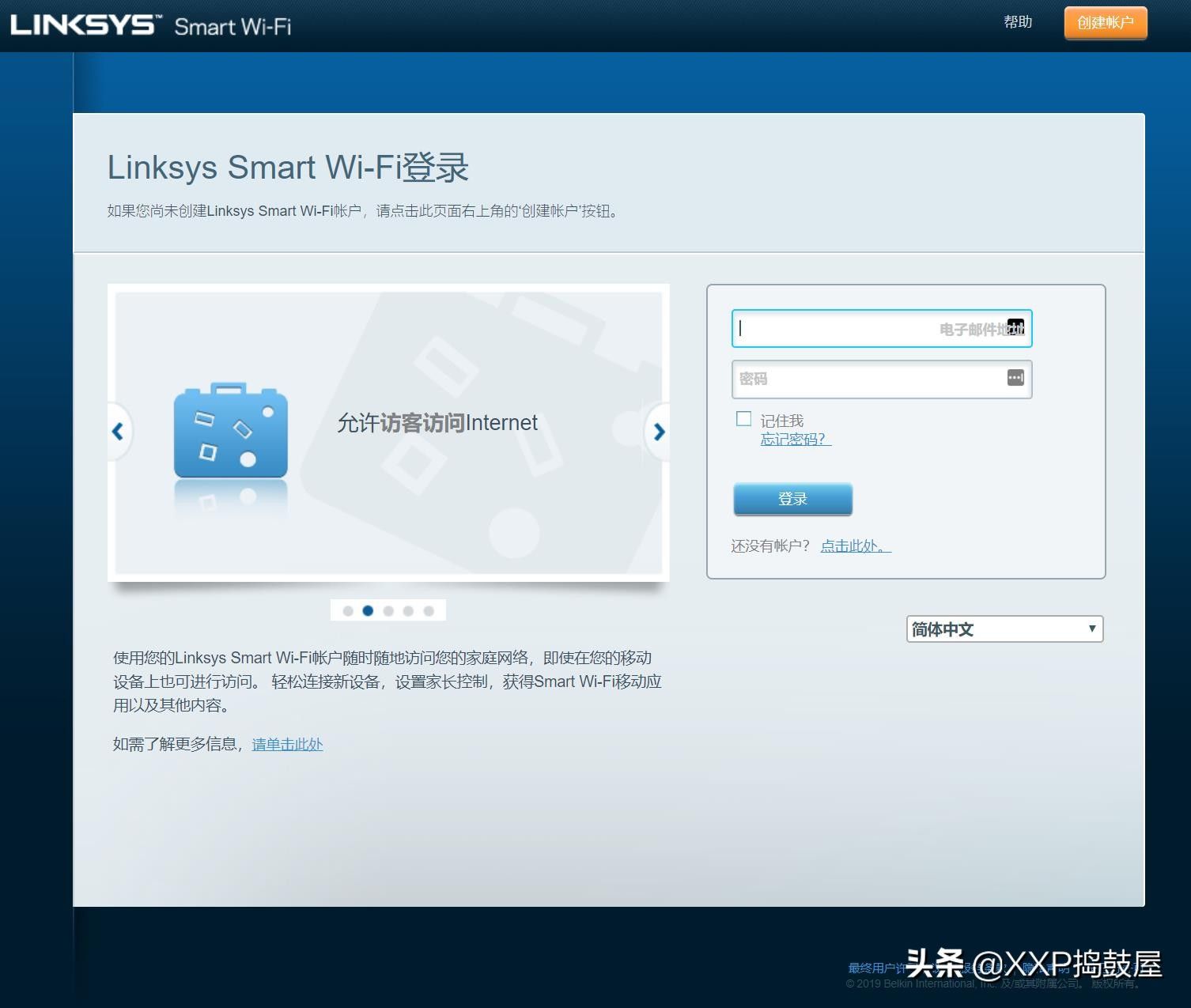Click the 点击此处 create account link

click(855, 546)
